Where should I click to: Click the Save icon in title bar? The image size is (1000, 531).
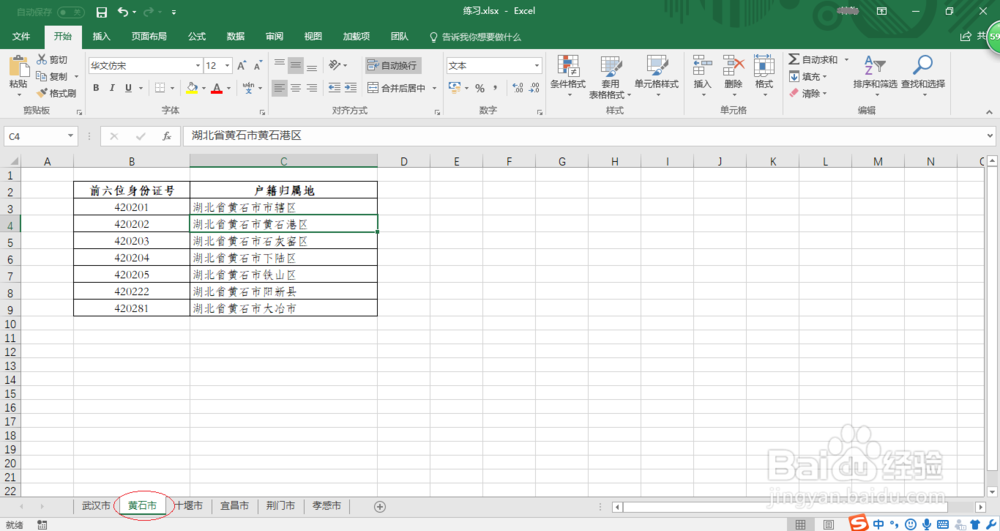click(x=101, y=12)
